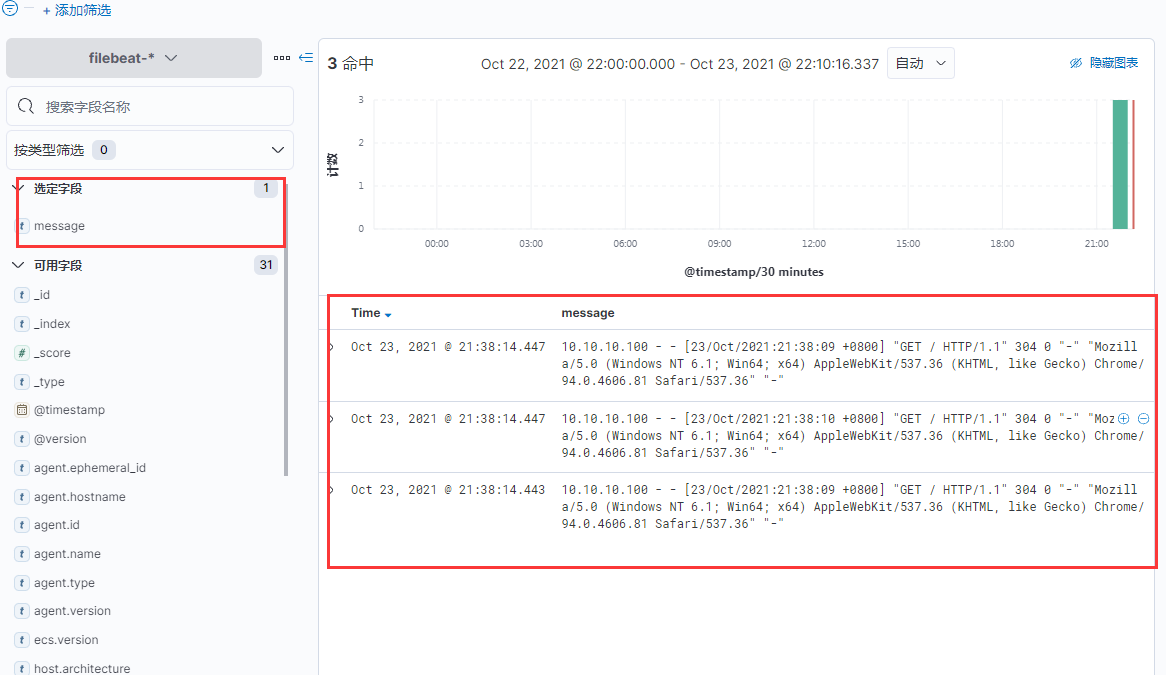This screenshot has width=1166, height=675.
Task: Select the _type field
Action: click(49, 382)
